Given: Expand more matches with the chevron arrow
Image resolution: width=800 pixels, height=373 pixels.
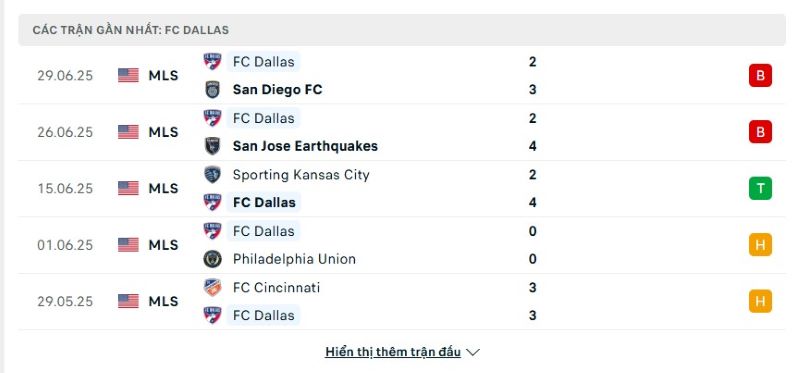Looking at the screenshot, I should [473, 353].
